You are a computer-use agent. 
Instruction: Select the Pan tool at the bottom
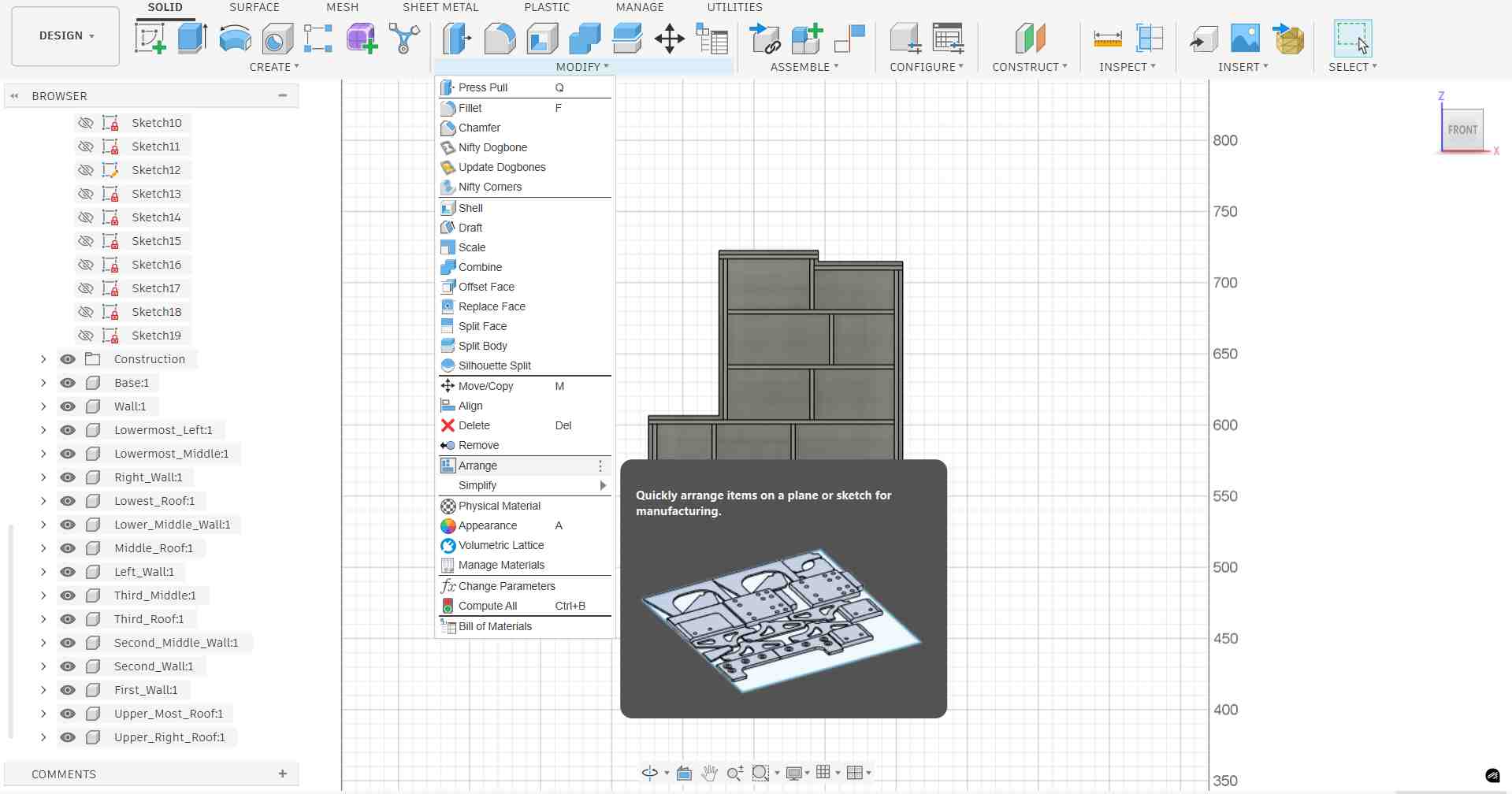point(709,773)
